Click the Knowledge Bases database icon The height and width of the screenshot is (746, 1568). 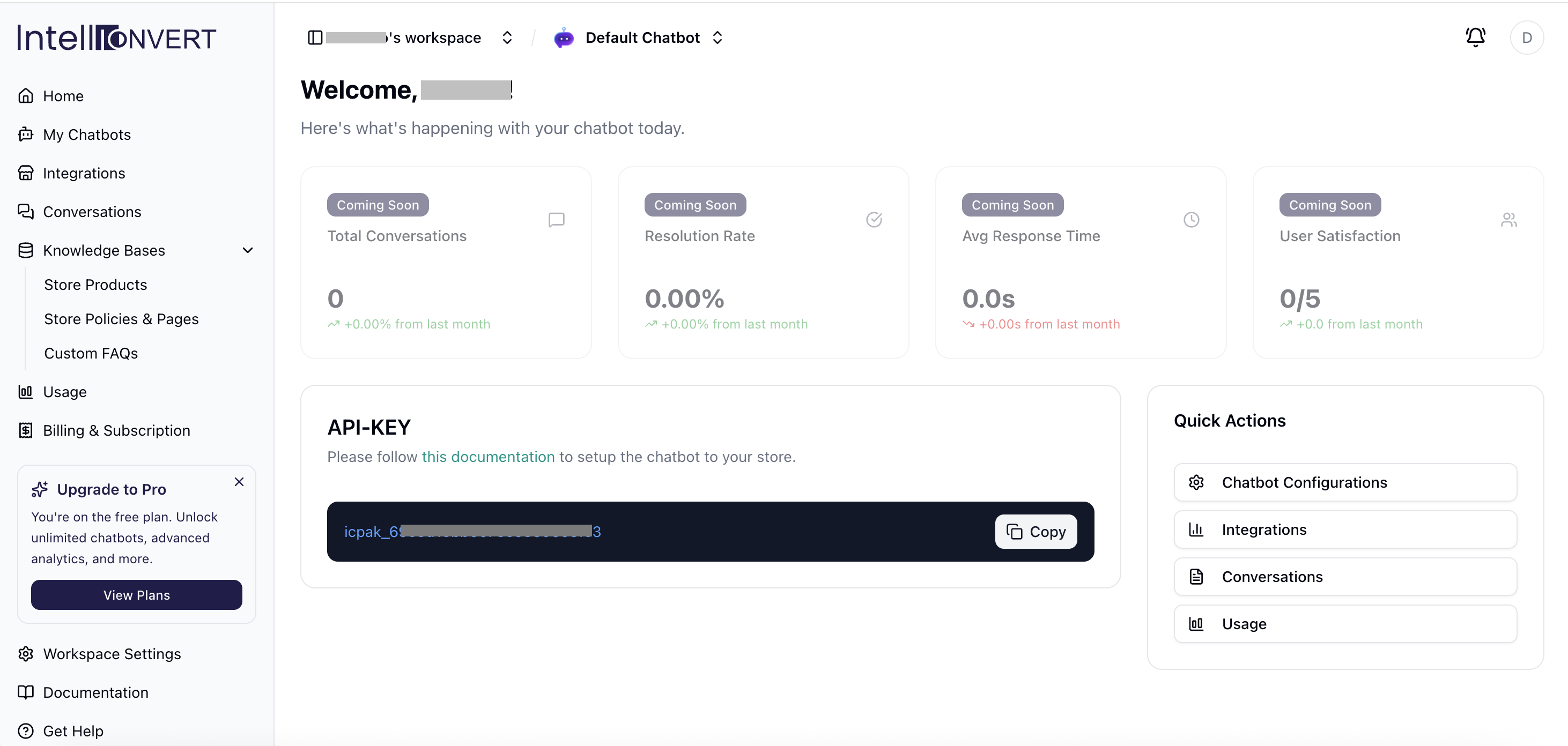(x=26, y=250)
